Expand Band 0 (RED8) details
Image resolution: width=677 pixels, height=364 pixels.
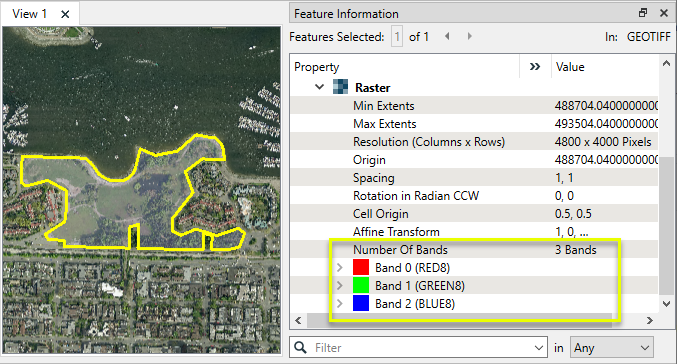(340, 268)
